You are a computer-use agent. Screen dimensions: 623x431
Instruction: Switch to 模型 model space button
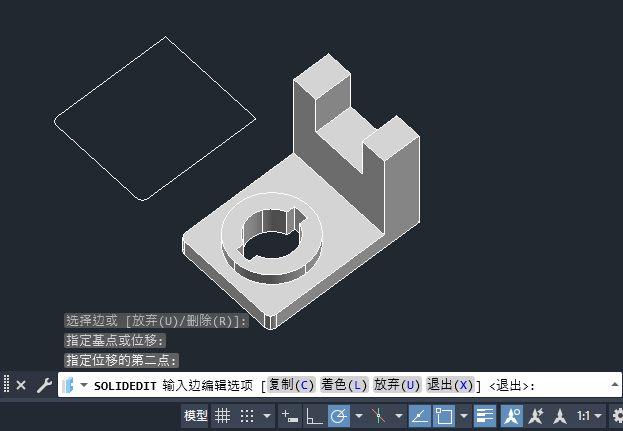tap(195, 416)
